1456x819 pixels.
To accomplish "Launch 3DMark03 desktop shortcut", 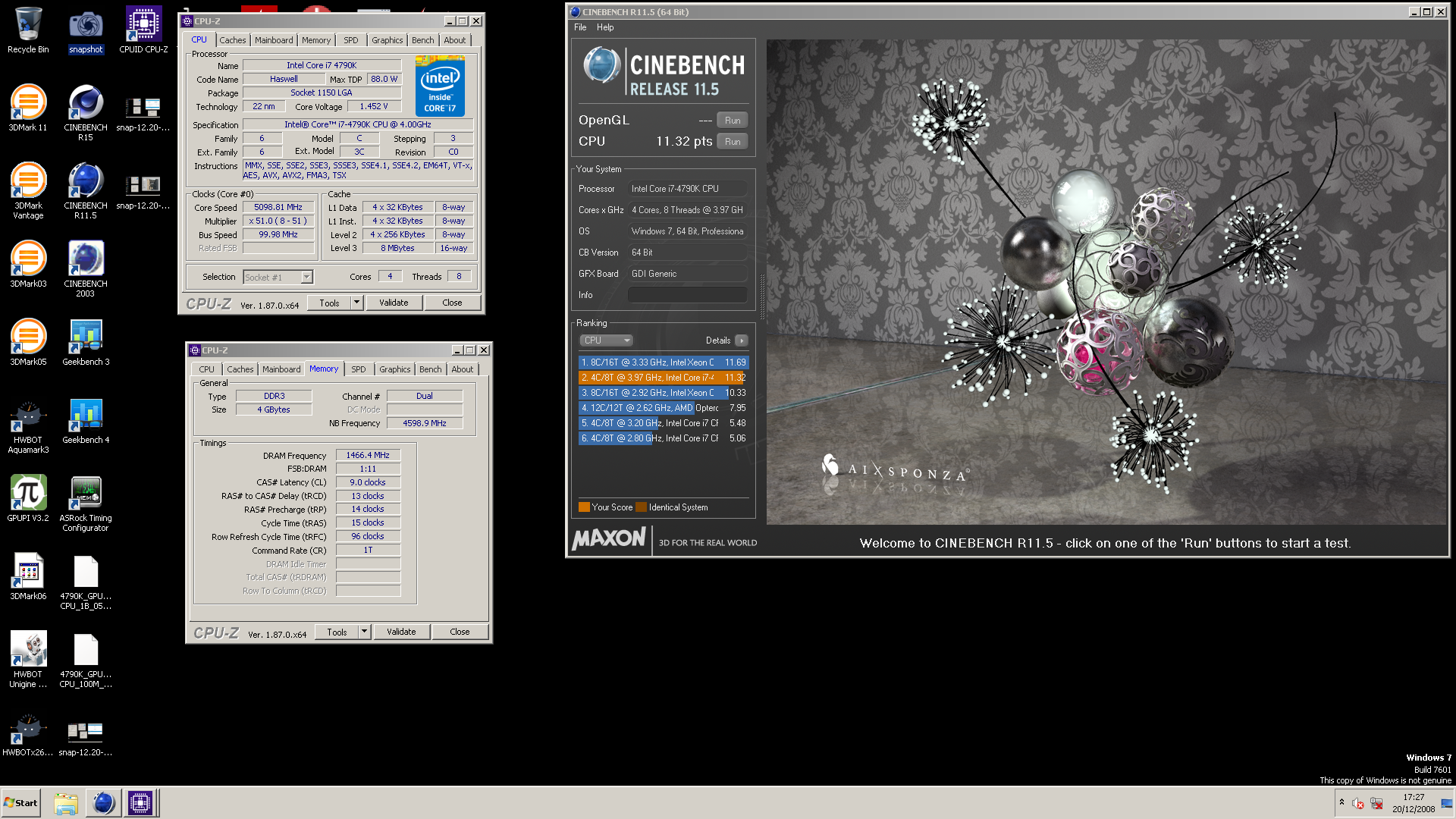I will point(28,265).
